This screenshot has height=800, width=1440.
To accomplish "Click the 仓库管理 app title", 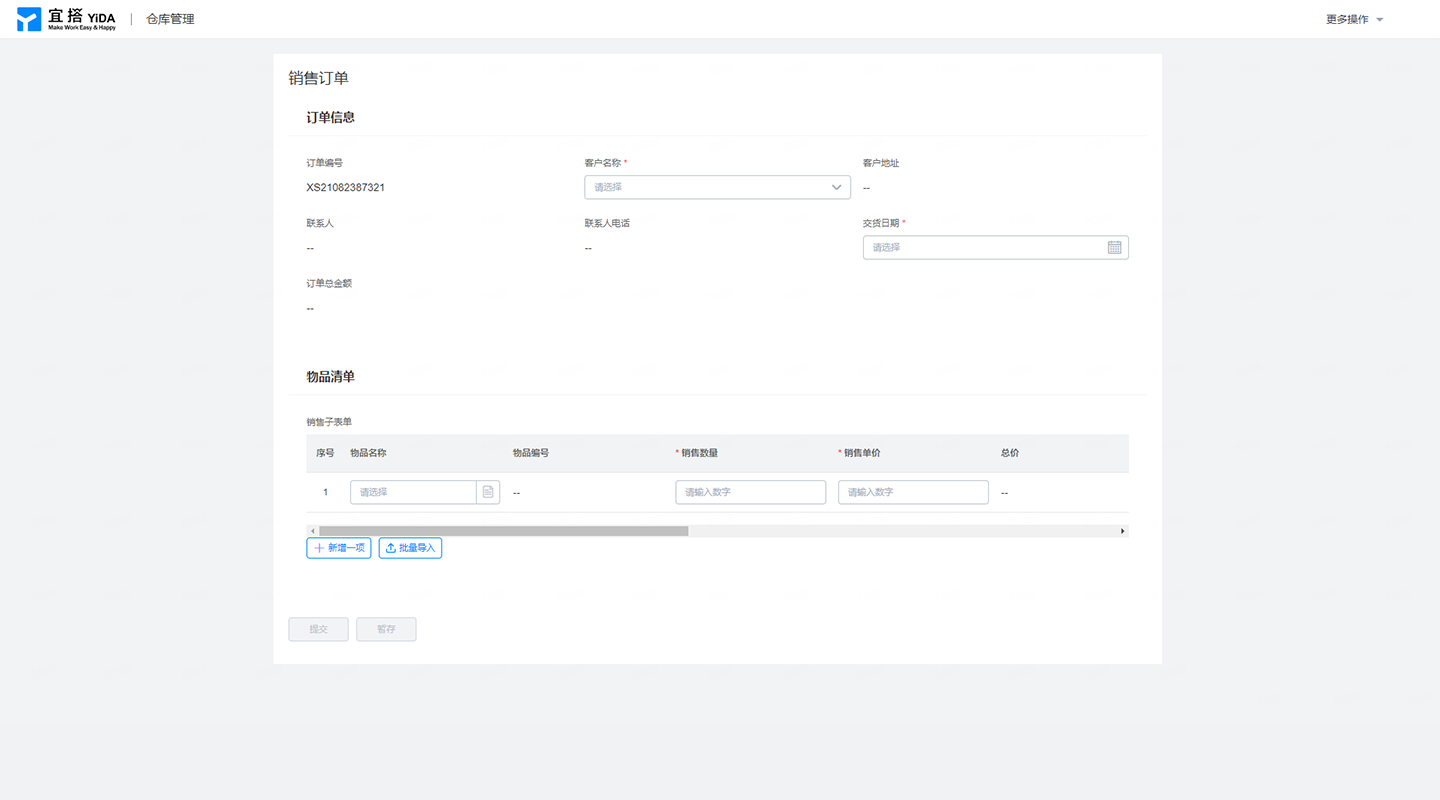I will [x=170, y=19].
